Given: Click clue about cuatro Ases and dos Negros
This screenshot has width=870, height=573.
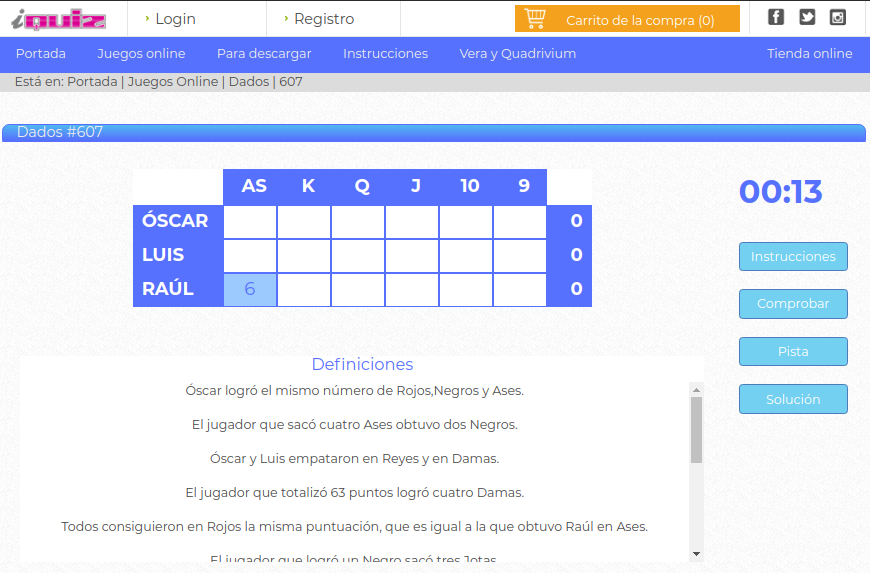Looking at the screenshot, I should pos(355,425).
